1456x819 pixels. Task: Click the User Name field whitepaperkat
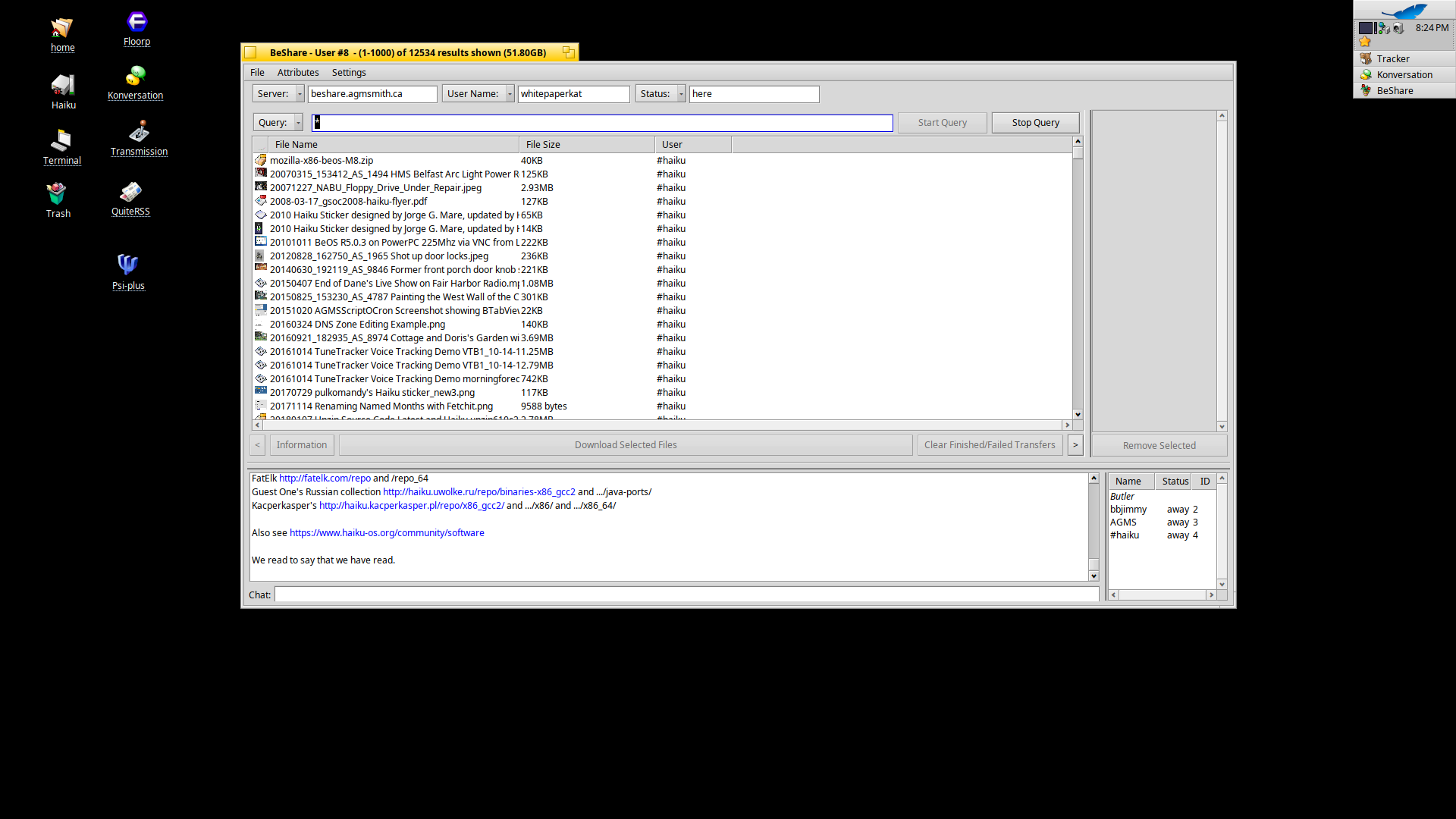pos(573,94)
